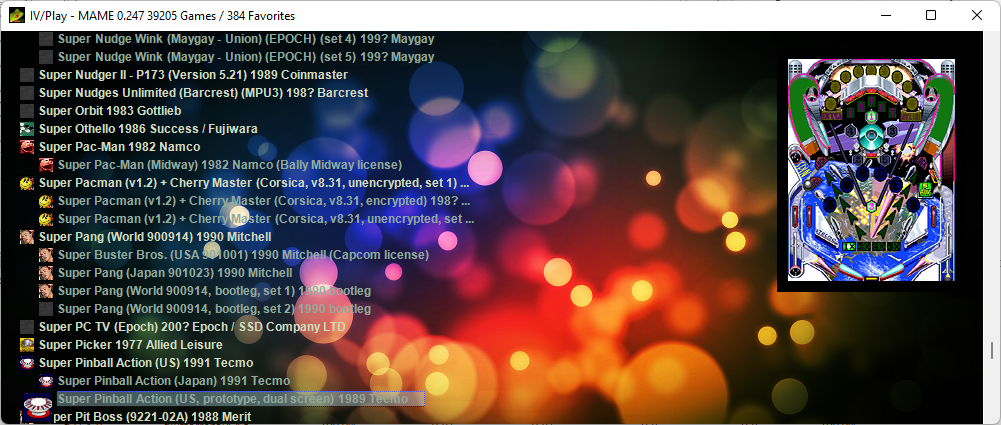Image resolution: width=1001 pixels, height=425 pixels.
Task: Close the IV/Play window
Action: (976, 15)
